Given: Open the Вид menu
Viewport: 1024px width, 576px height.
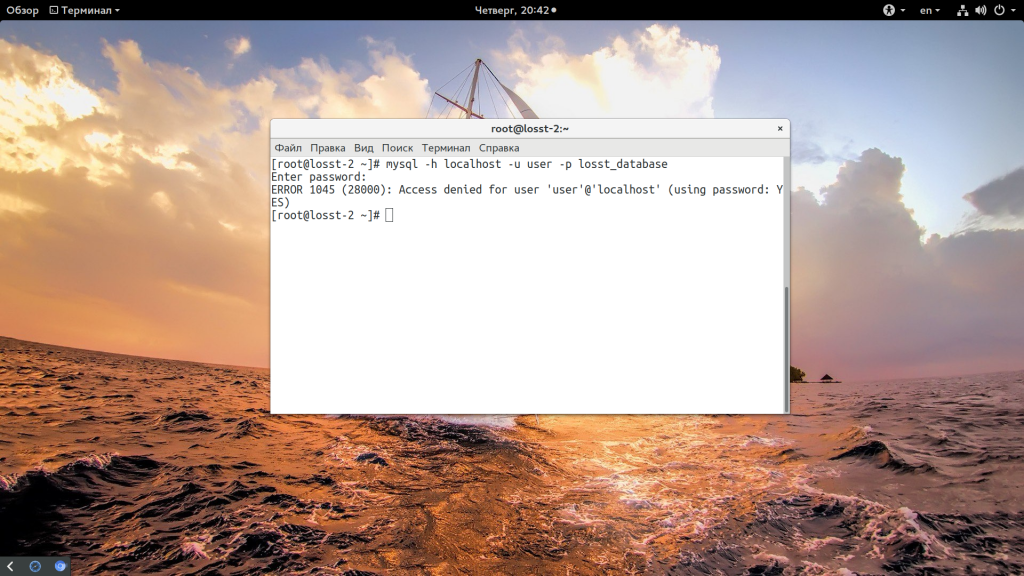Looking at the screenshot, I should tap(363, 148).
